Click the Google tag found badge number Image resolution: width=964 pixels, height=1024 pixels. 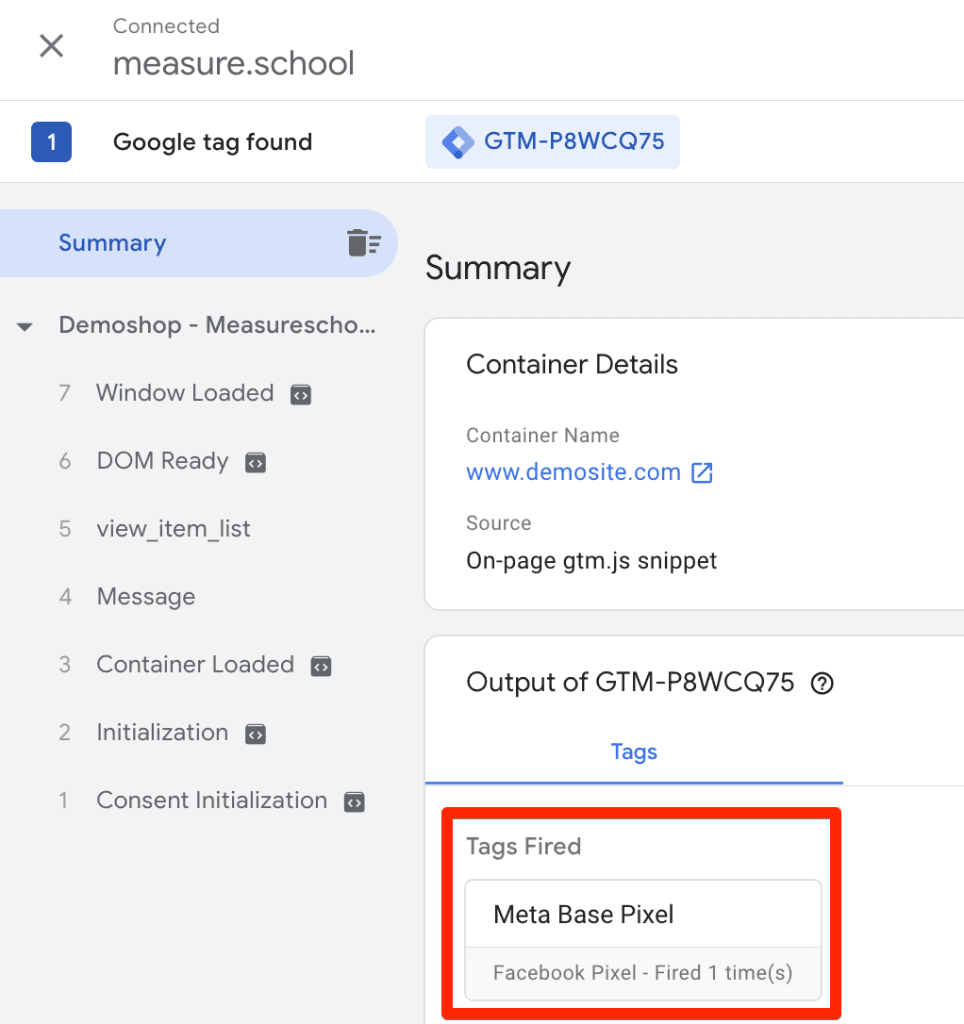tap(51, 142)
